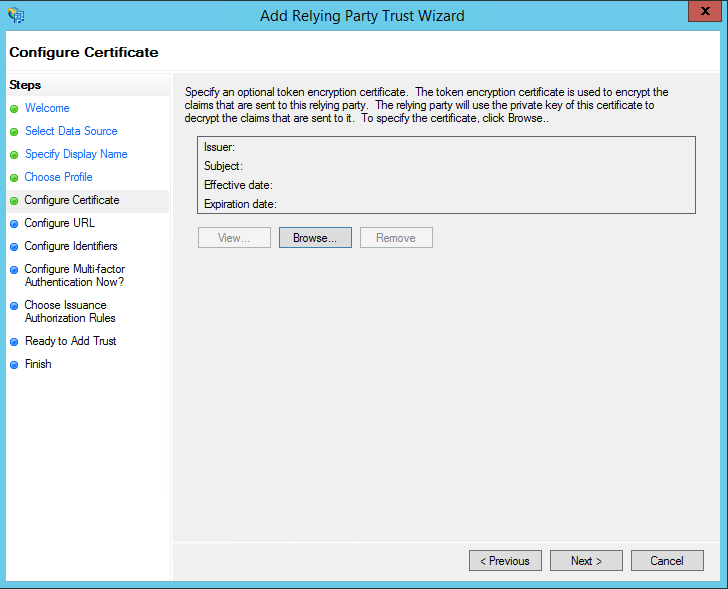Image resolution: width=728 pixels, height=589 pixels.
Task: Select Configure Multi-factor Authentication Now step
Action: tap(74, 275)
